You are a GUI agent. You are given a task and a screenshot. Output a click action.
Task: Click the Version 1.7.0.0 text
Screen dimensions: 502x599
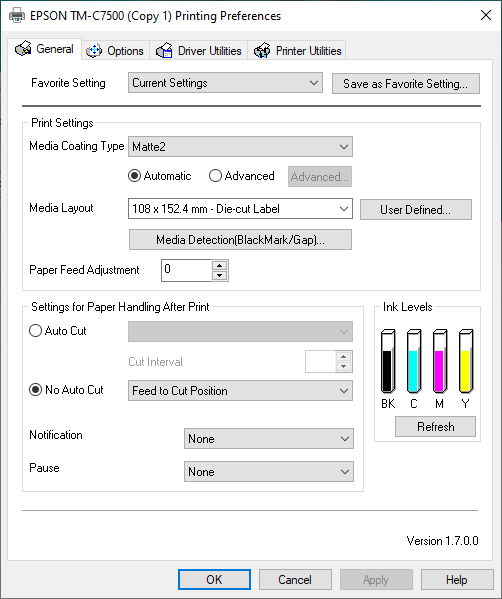pos(442,541)
